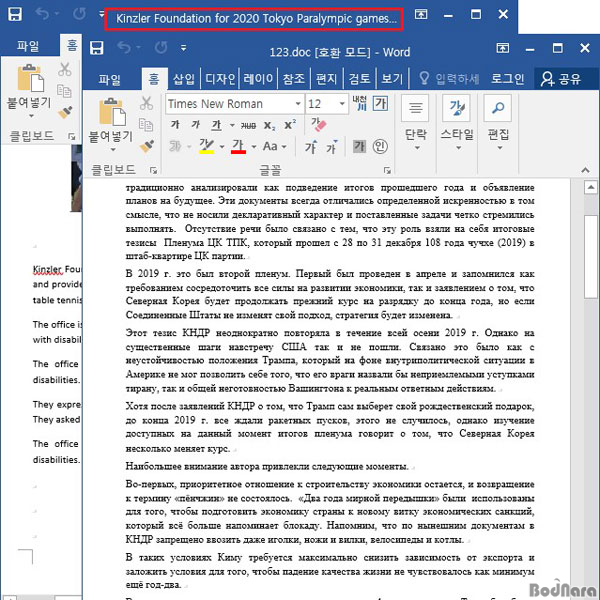Redo in the 123.doc Word window
The height and width of the screenshot is (600, 600).
[x=161, y=48]
